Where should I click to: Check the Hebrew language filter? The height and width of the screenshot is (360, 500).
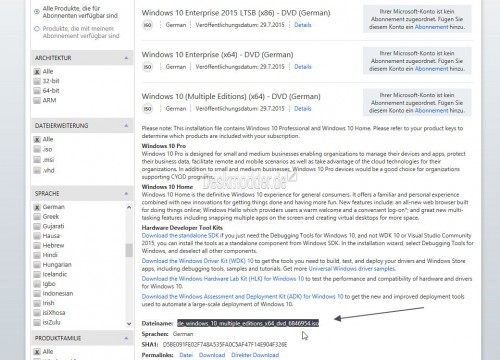37,246
